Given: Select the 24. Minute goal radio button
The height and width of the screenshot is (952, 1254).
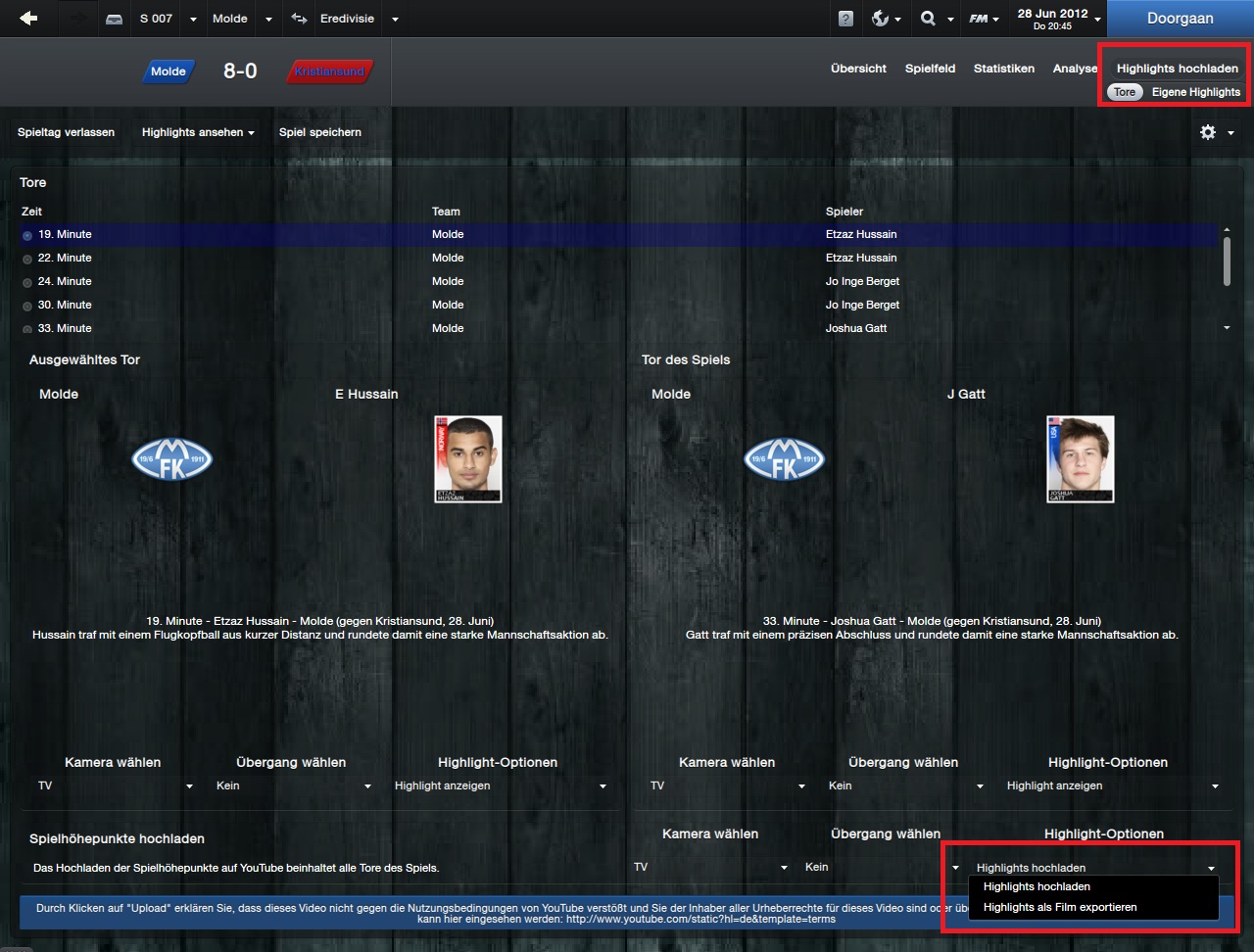Looking at the screenshot, I should [x=27, y=282].
